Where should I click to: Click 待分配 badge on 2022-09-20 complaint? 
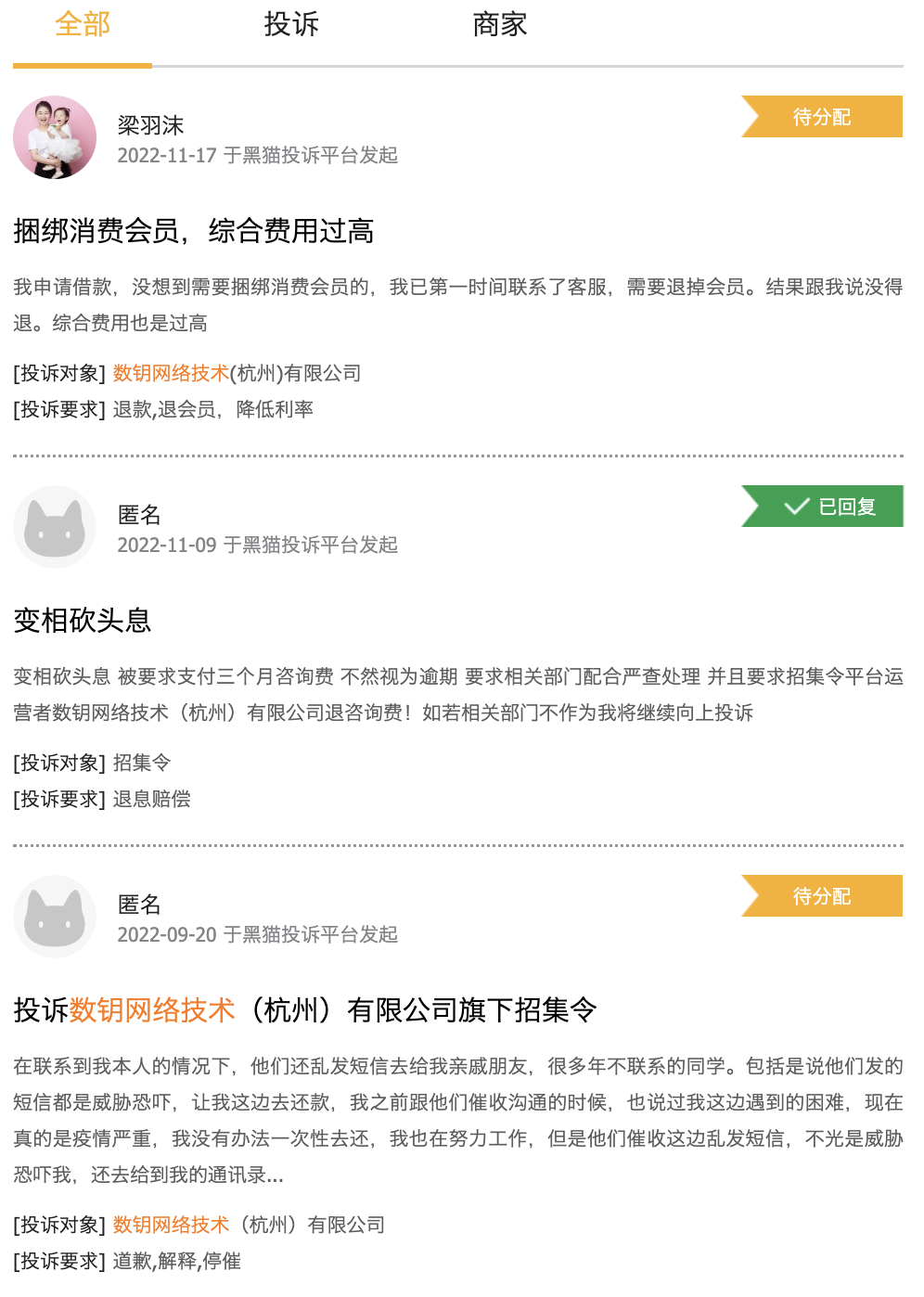click(x=822, y=896)
